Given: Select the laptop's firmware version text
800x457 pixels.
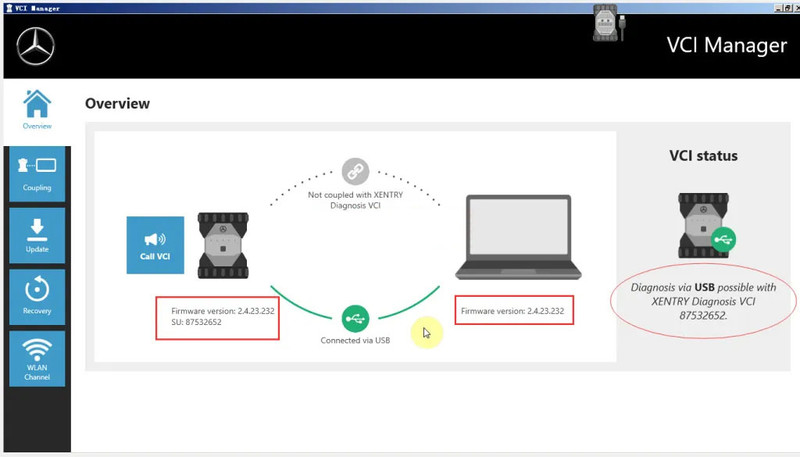Looking at the screenshot, I should click(512, 311).
